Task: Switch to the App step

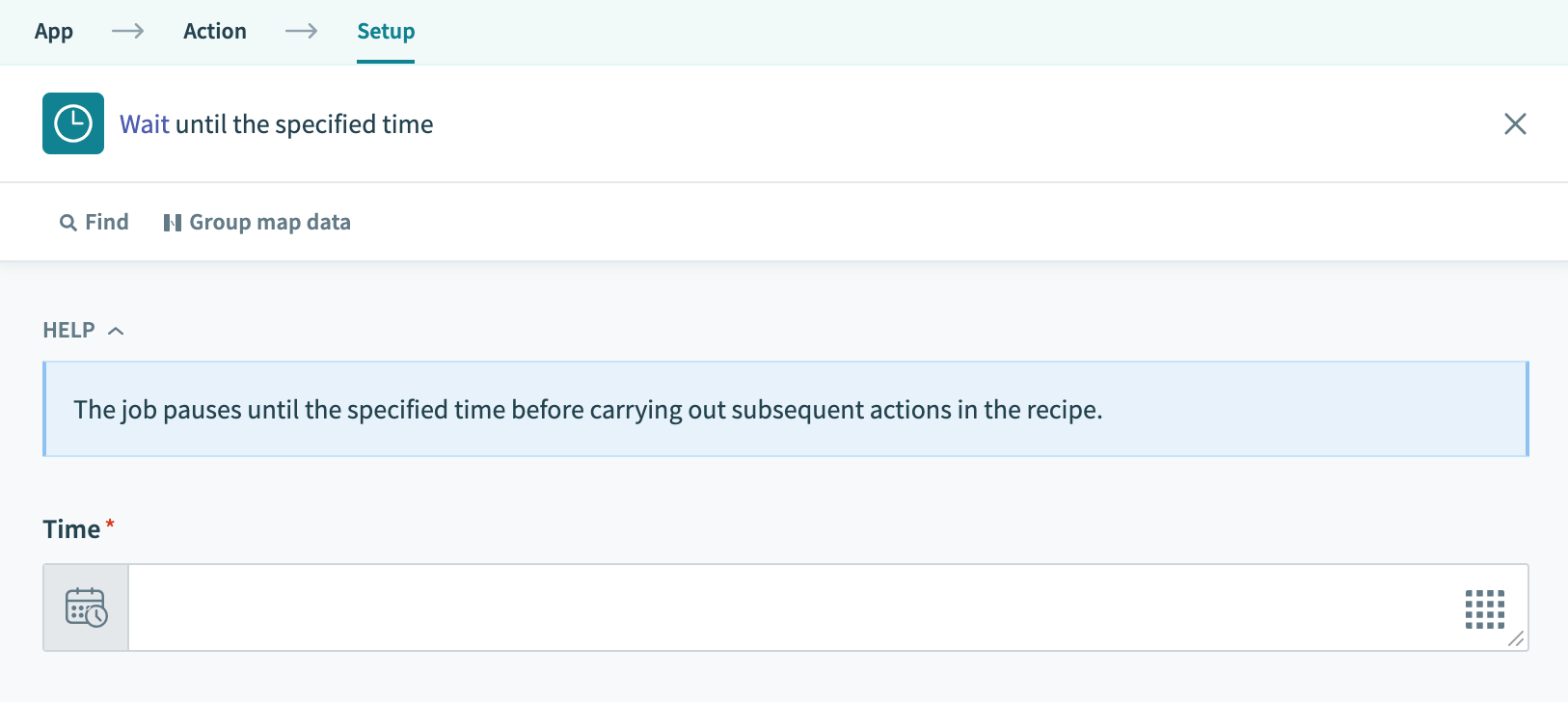Action: tap(53, 31)
